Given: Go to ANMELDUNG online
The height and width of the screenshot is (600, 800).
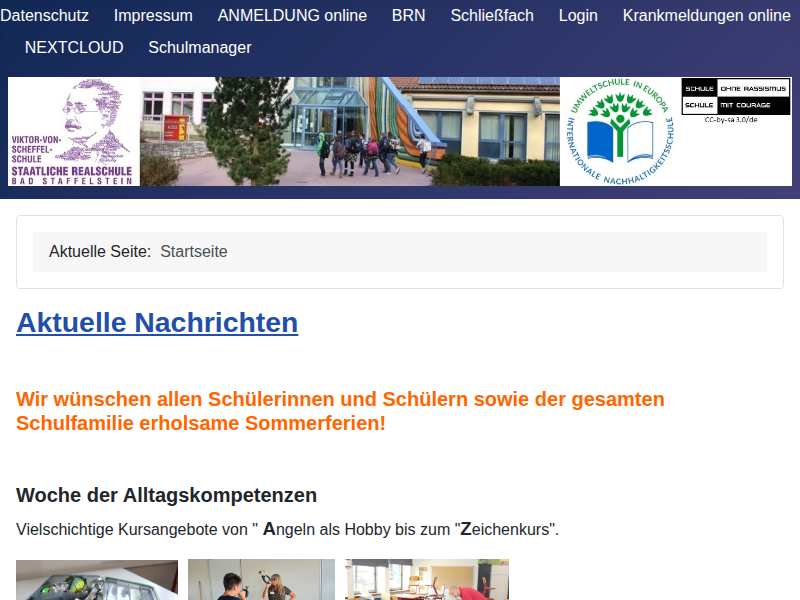Looking at the screenshot, I should pos(292,15).
